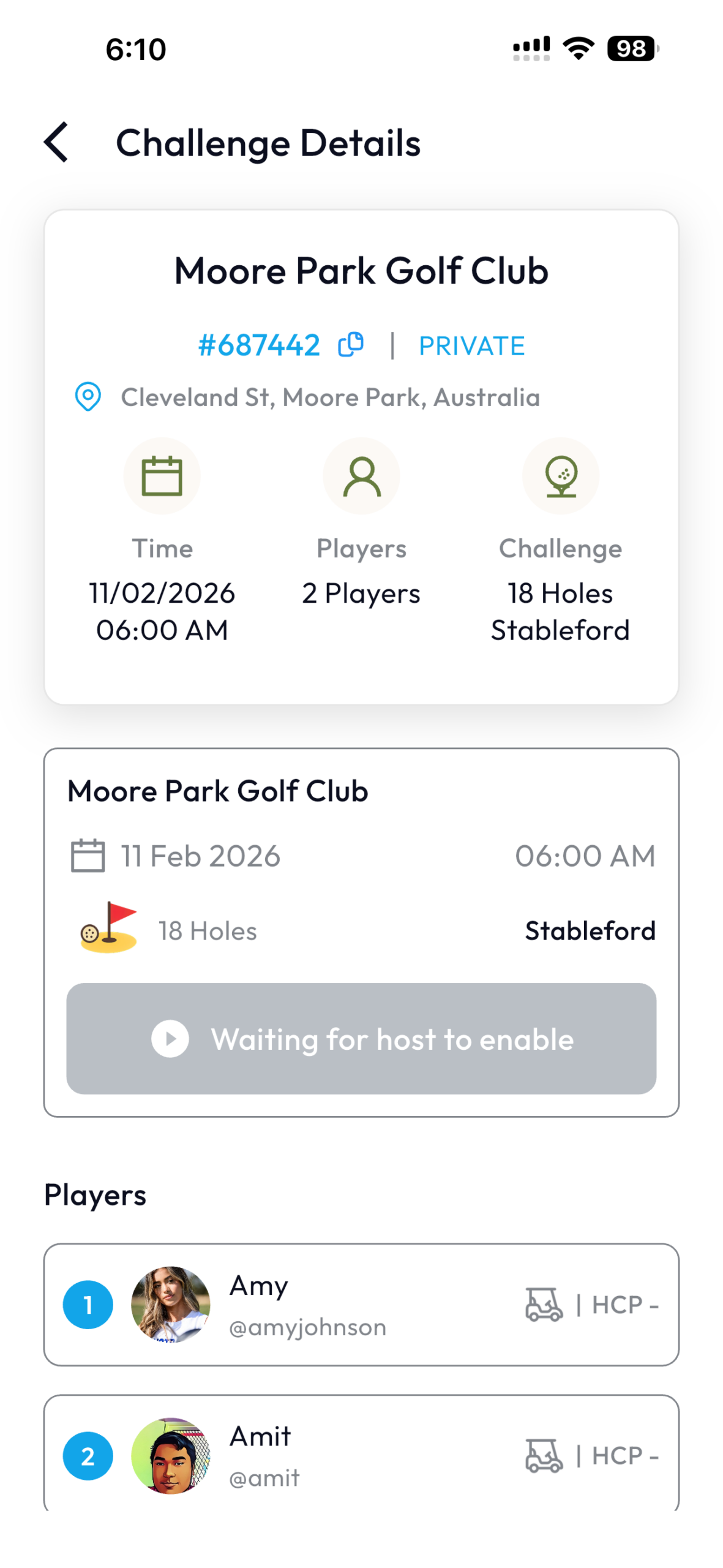Open Amy's profile photo

170,1303
